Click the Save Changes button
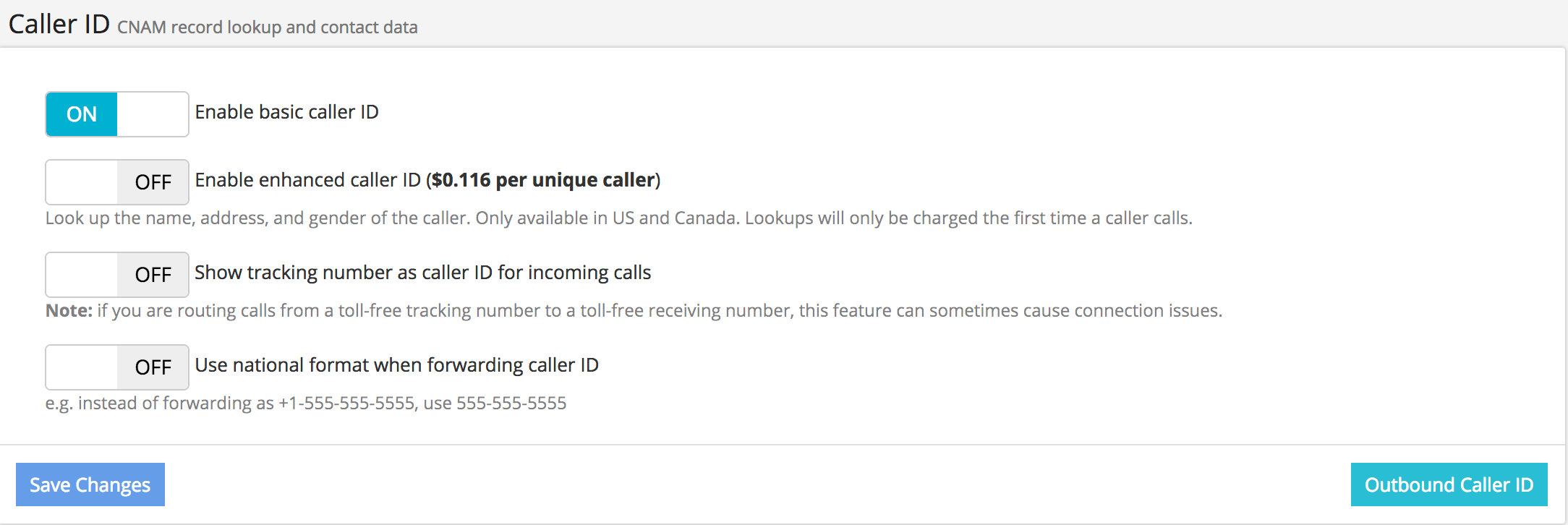 [90, 485]
